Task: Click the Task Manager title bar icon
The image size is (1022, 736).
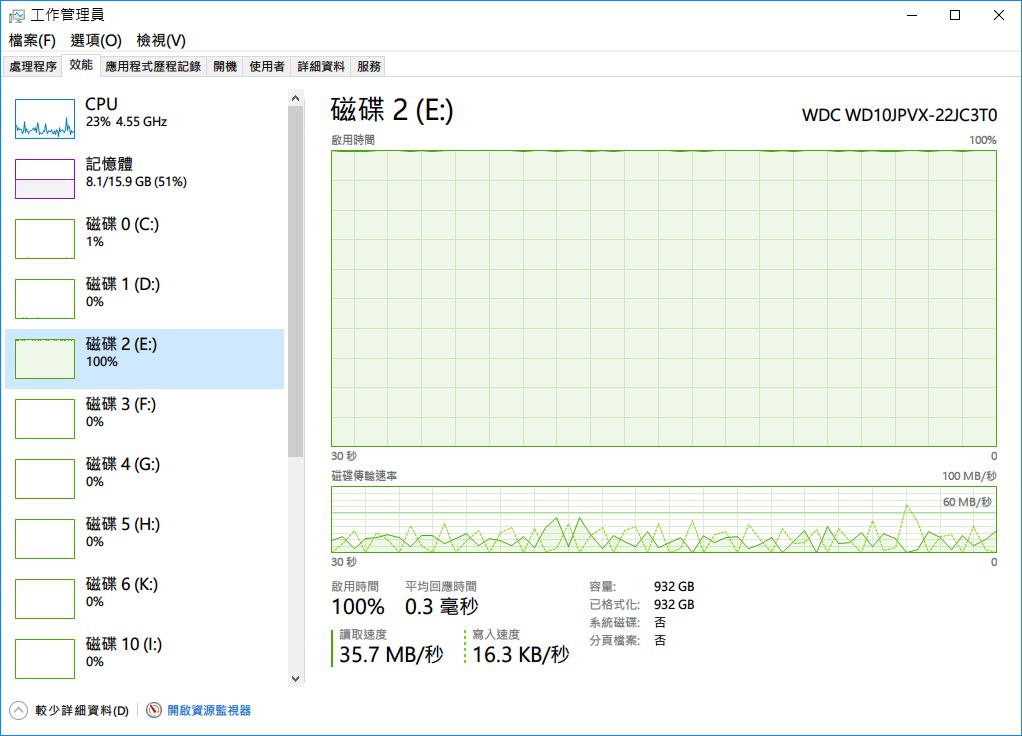Action: coord(16,15)
